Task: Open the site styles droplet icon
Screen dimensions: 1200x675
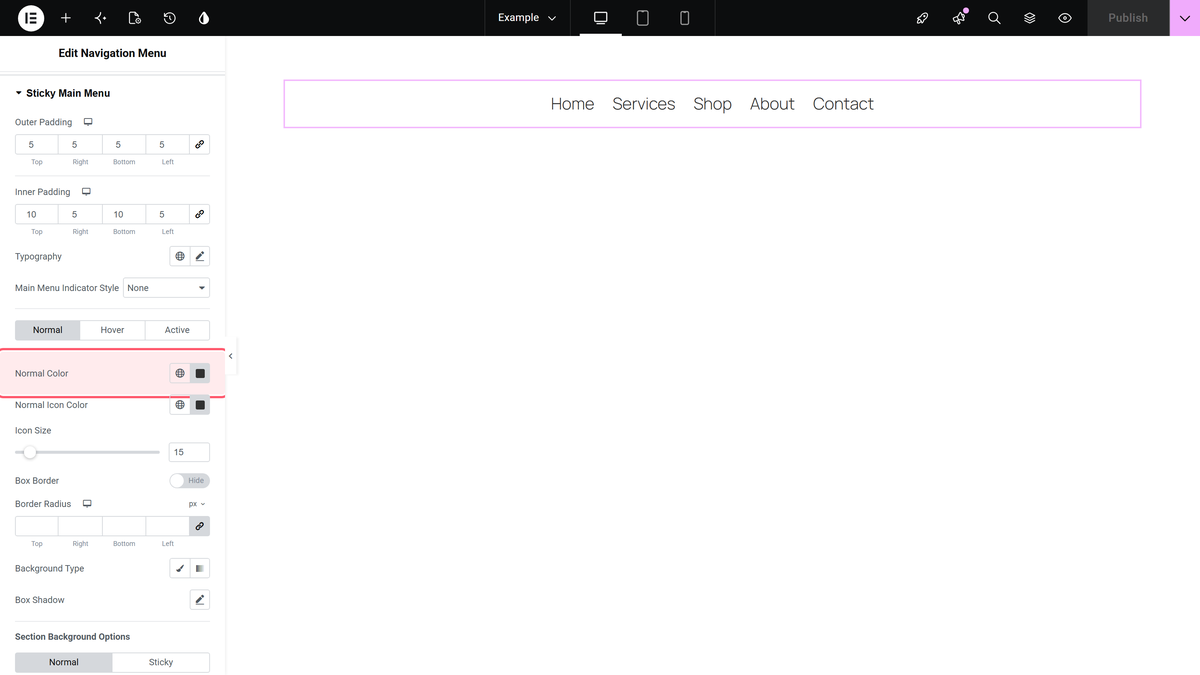Action: click(x=204, y=18)
